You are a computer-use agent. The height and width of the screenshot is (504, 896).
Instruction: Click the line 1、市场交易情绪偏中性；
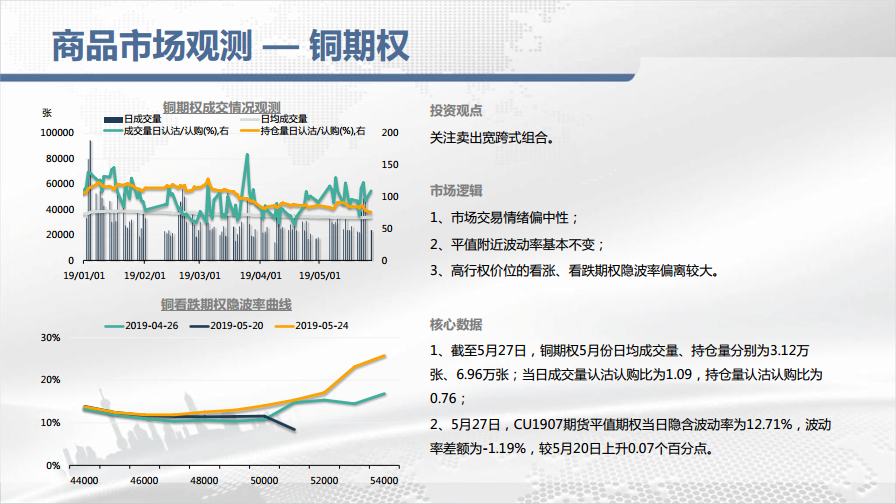click(505, 218)
